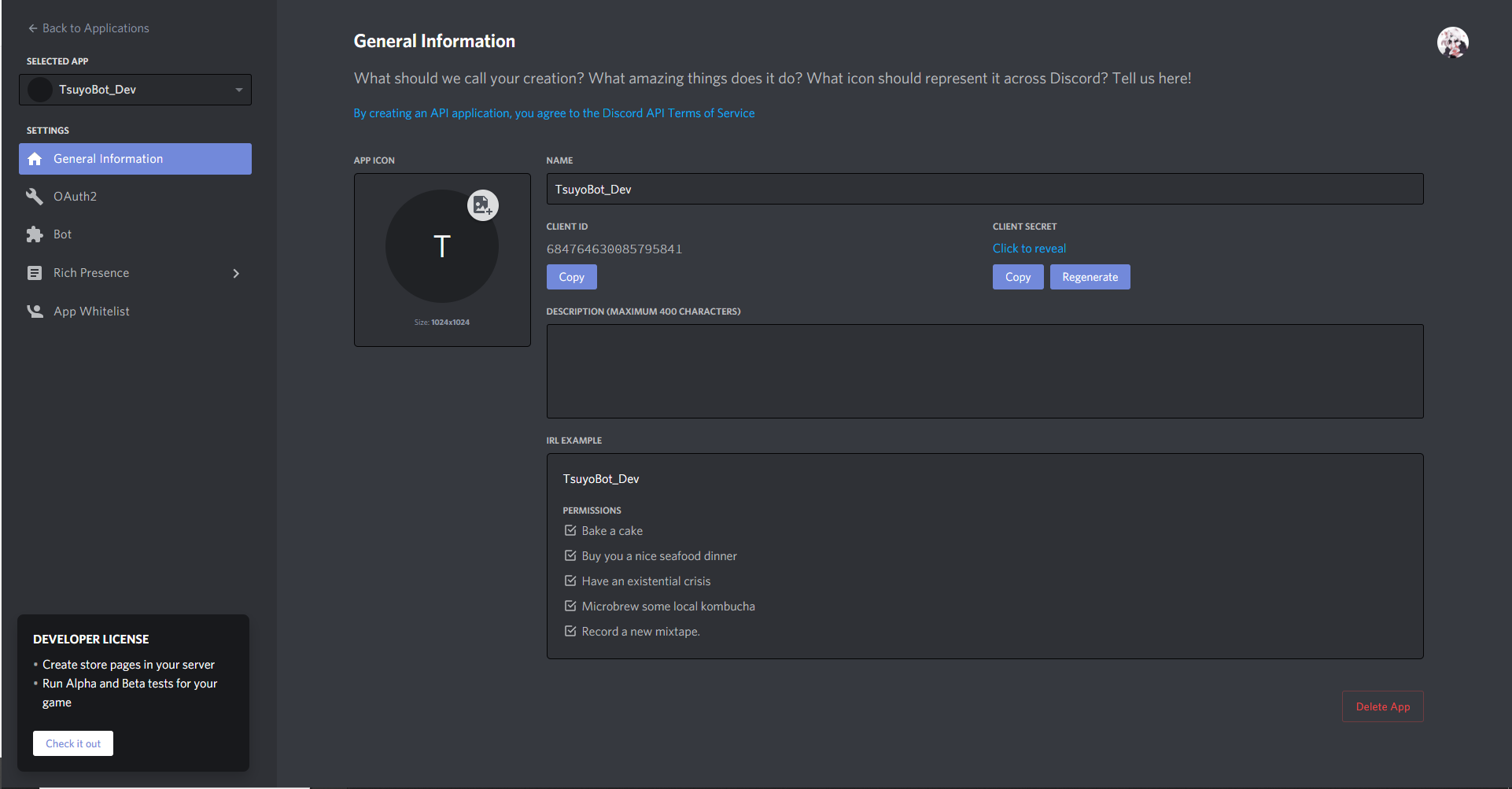Regenerate the client secret
This screenshot has height=789, width=1512.
click(x=1090, y=277)
